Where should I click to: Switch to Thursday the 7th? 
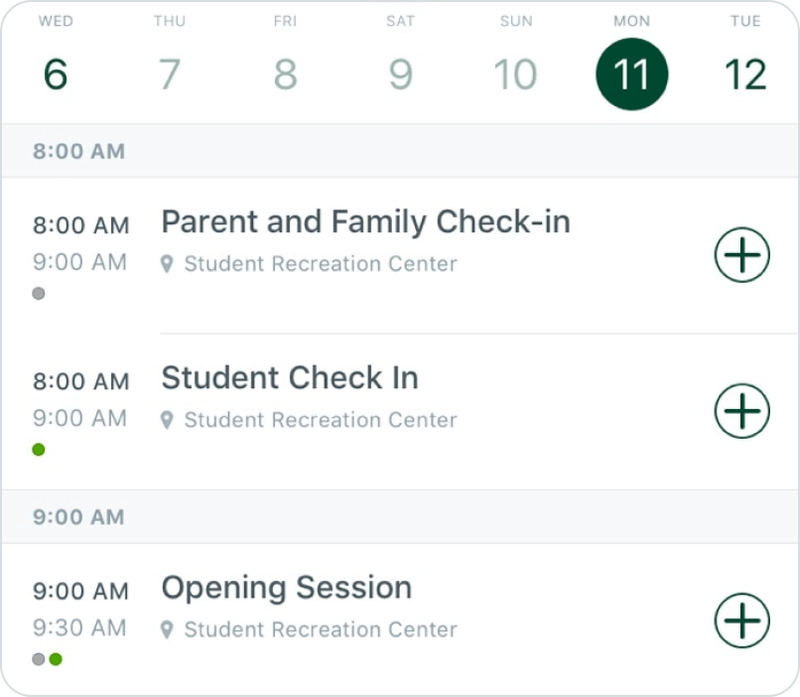coord(170,72)
